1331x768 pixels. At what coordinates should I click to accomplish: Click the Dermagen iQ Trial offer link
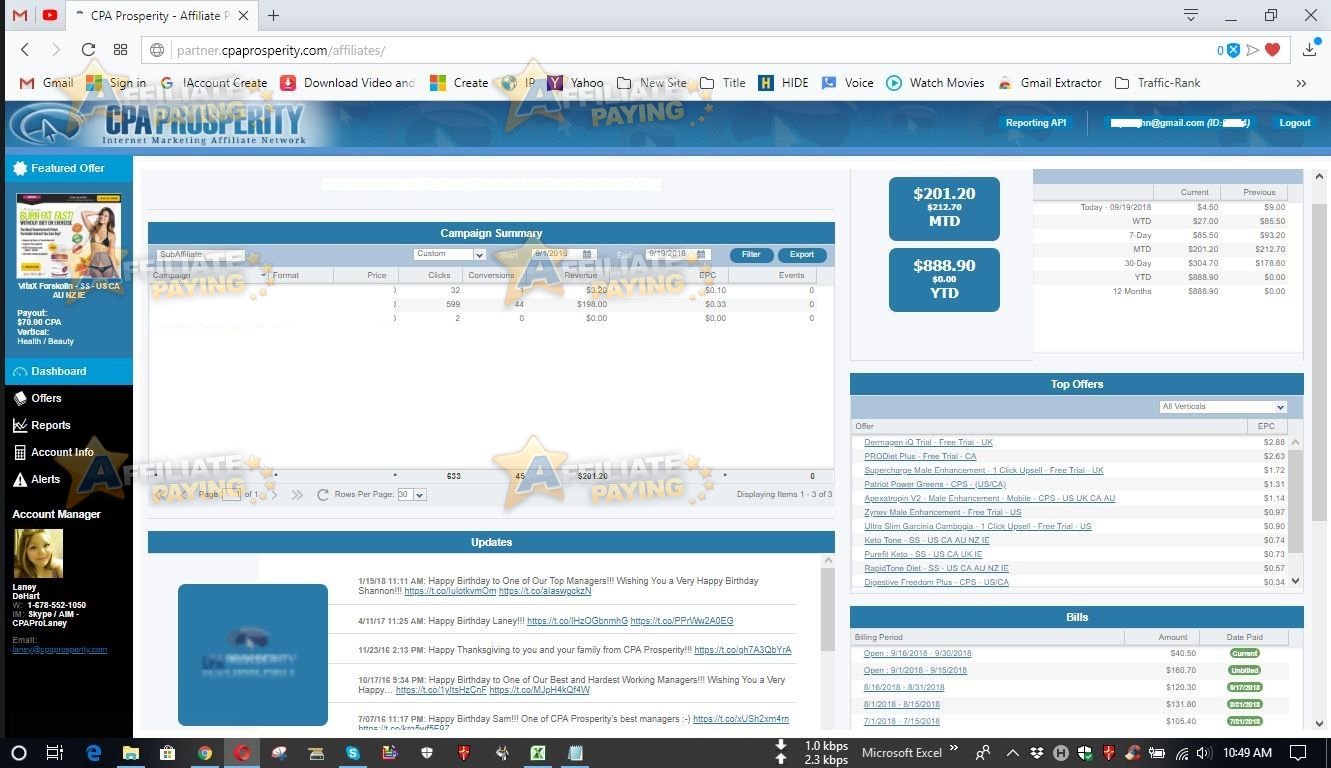(x=928, y=442)
